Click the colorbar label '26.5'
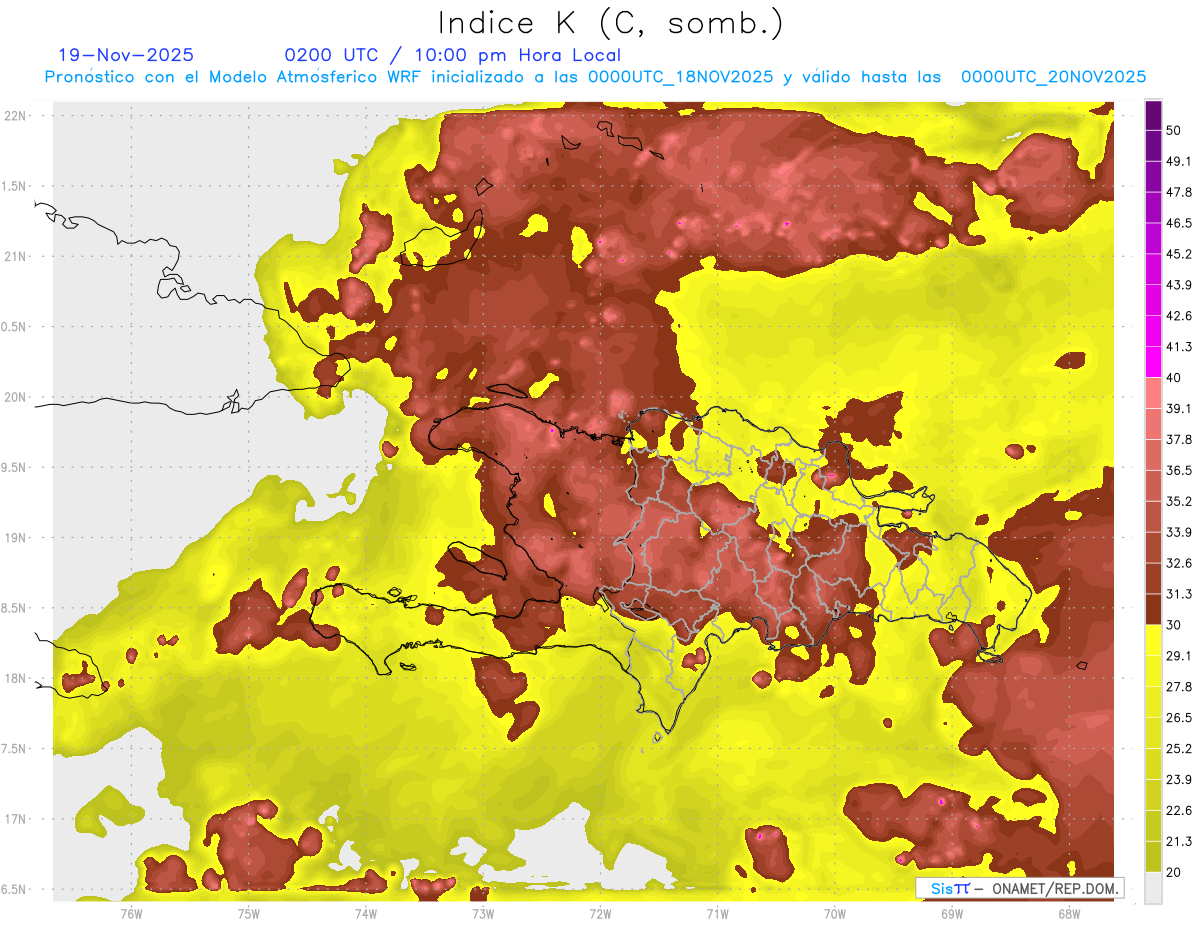This screenshot has height=927, width=1200. coord(1178,718)
